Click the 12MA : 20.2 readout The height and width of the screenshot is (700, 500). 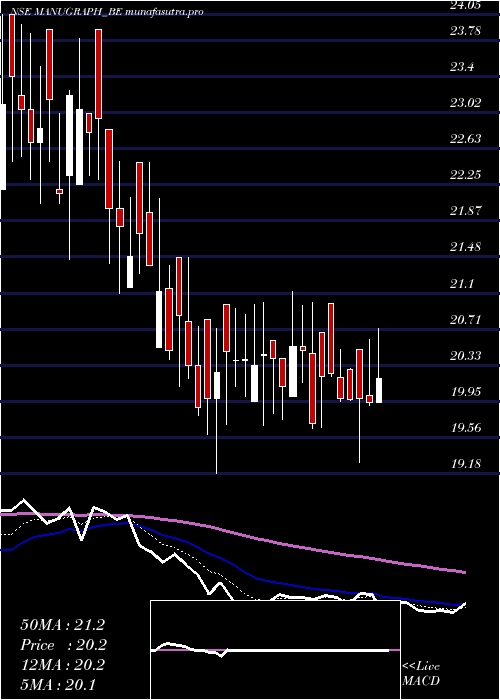[x=62, y=665]
